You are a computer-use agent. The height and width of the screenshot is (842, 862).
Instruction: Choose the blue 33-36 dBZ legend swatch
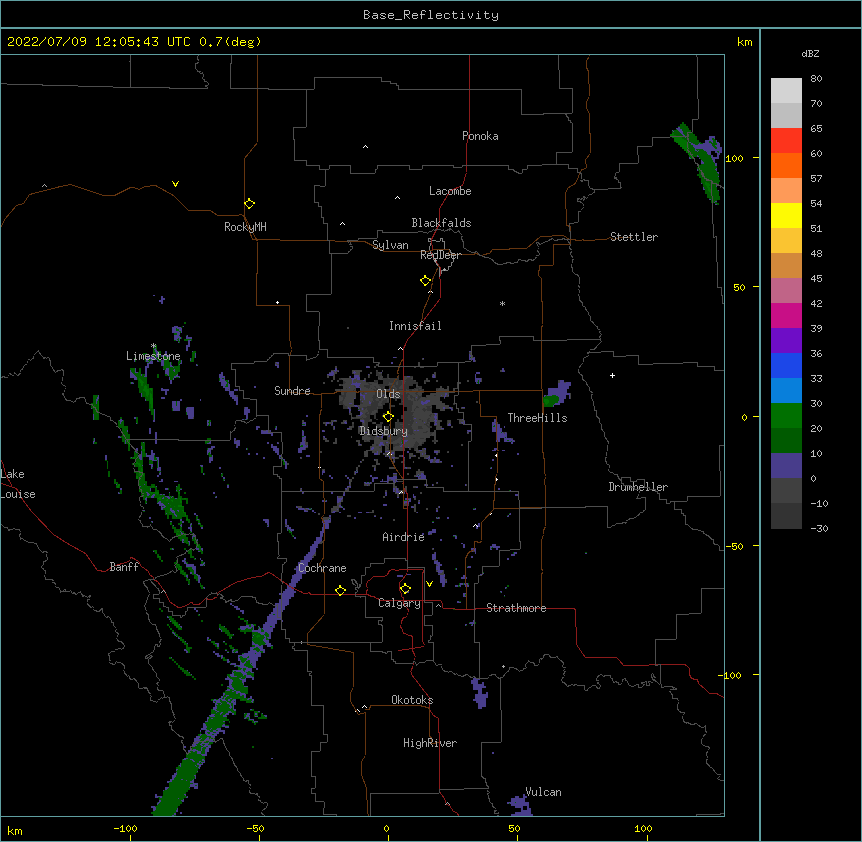[786, 365]
